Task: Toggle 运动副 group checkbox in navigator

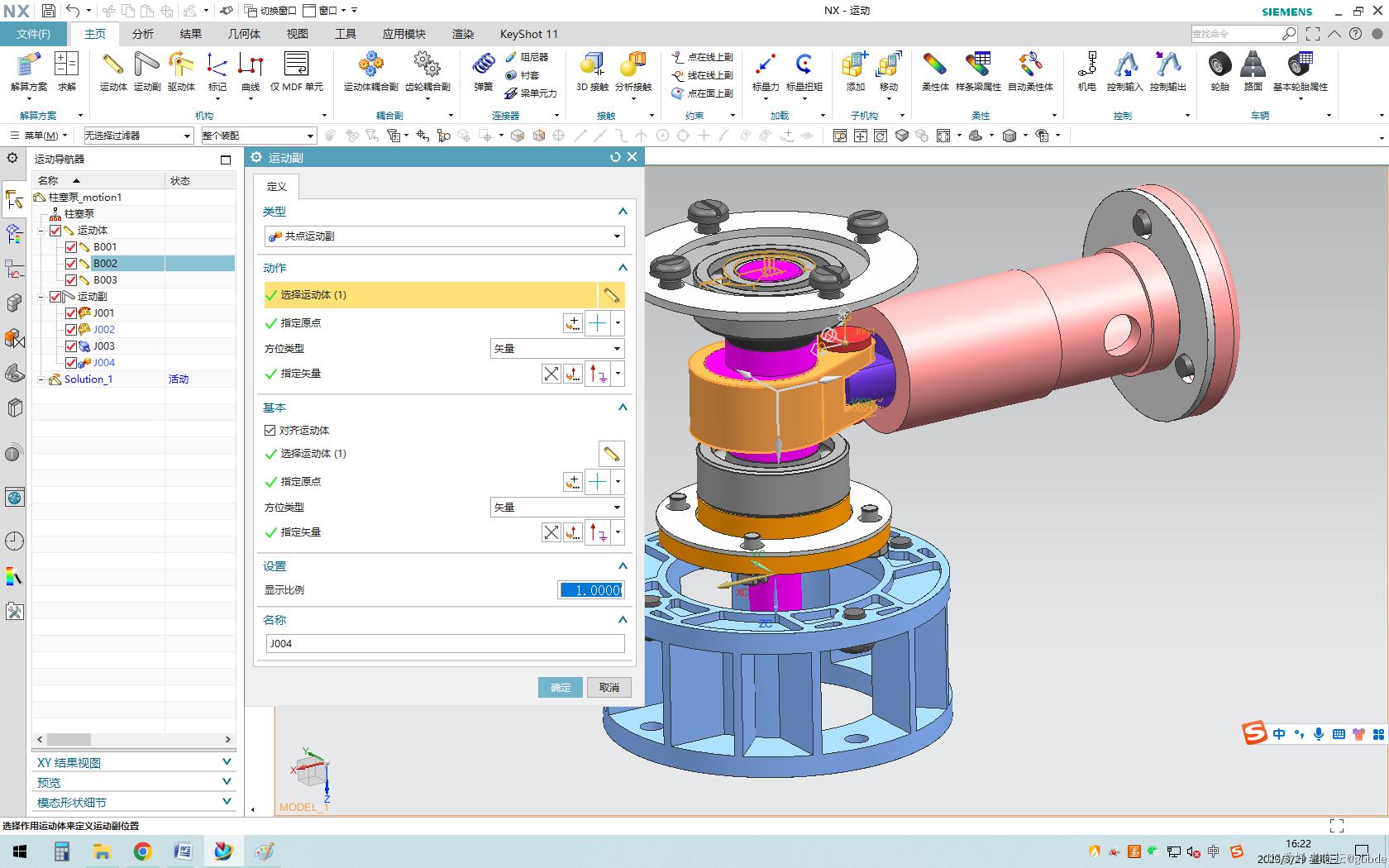Action: click(55, 297)
